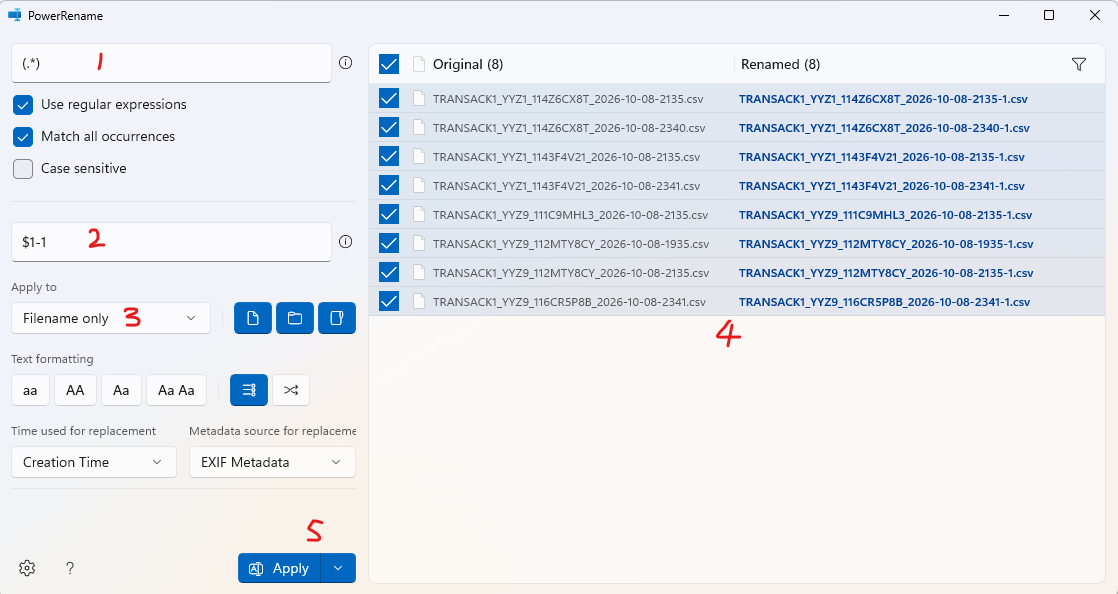Apply lowercase 'aa' formatting
This screenshot has width=1118, height=594.
(x=30, y=390)
